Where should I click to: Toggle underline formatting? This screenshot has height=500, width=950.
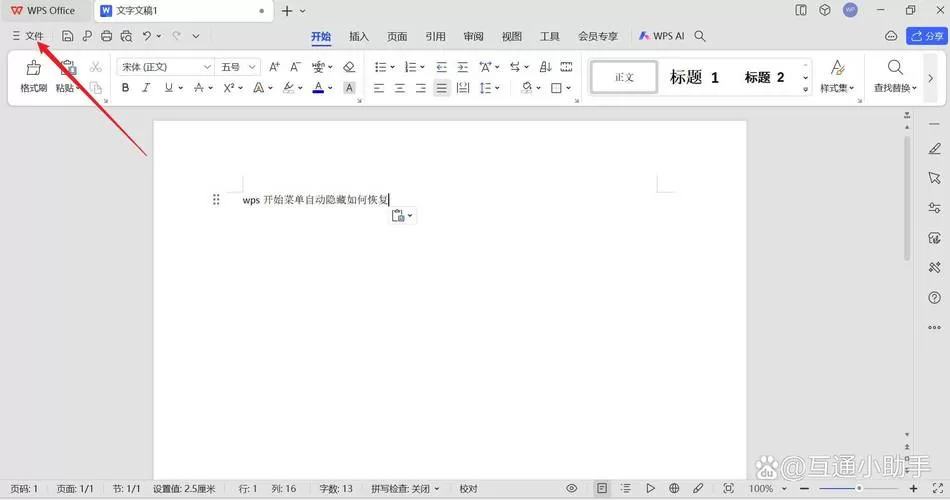[x=168, y=88]
